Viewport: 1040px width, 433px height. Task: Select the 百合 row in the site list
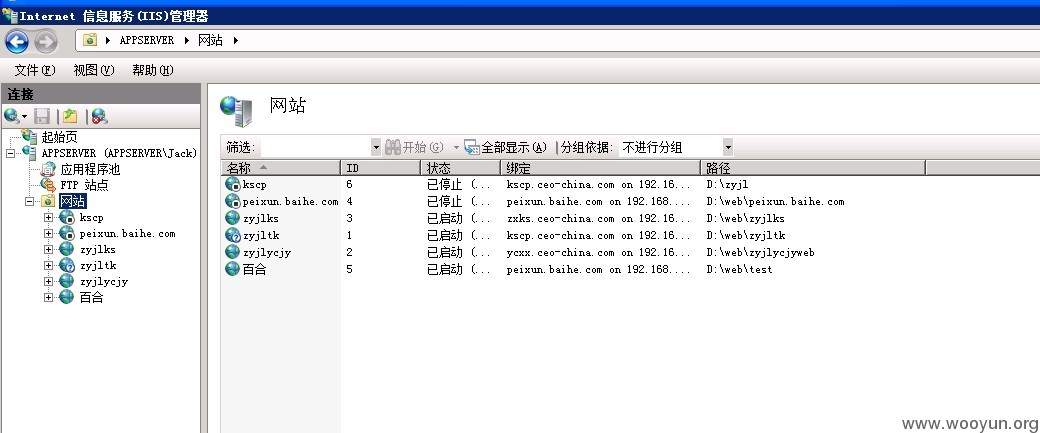574,269
